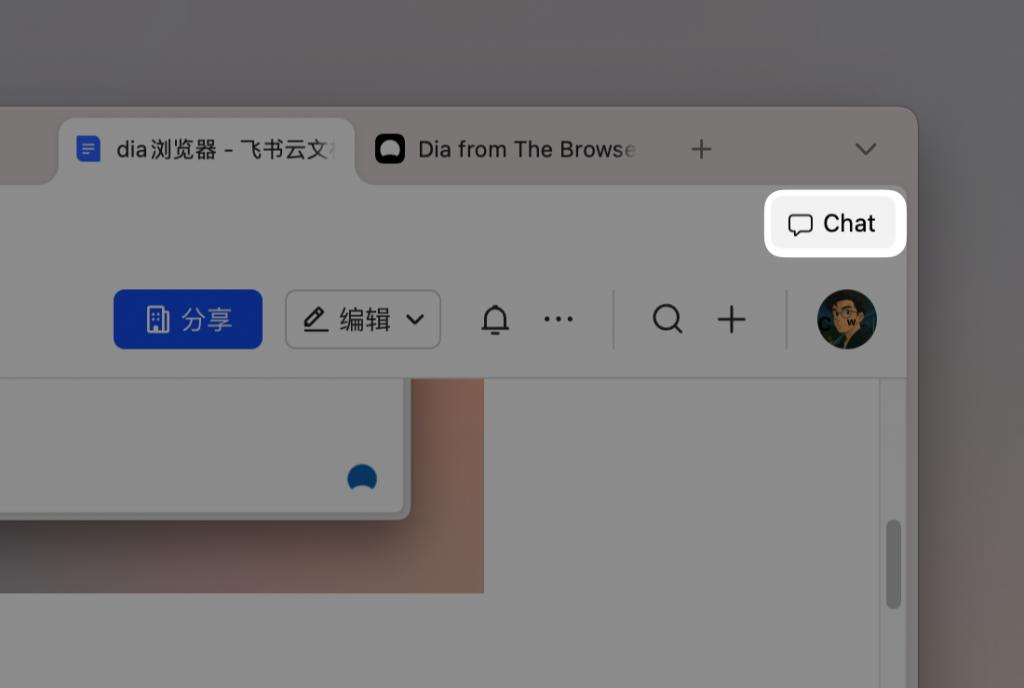Open the notifications bell icon
The width and height of the screenshot is (1024, 688).
[495, 319]
